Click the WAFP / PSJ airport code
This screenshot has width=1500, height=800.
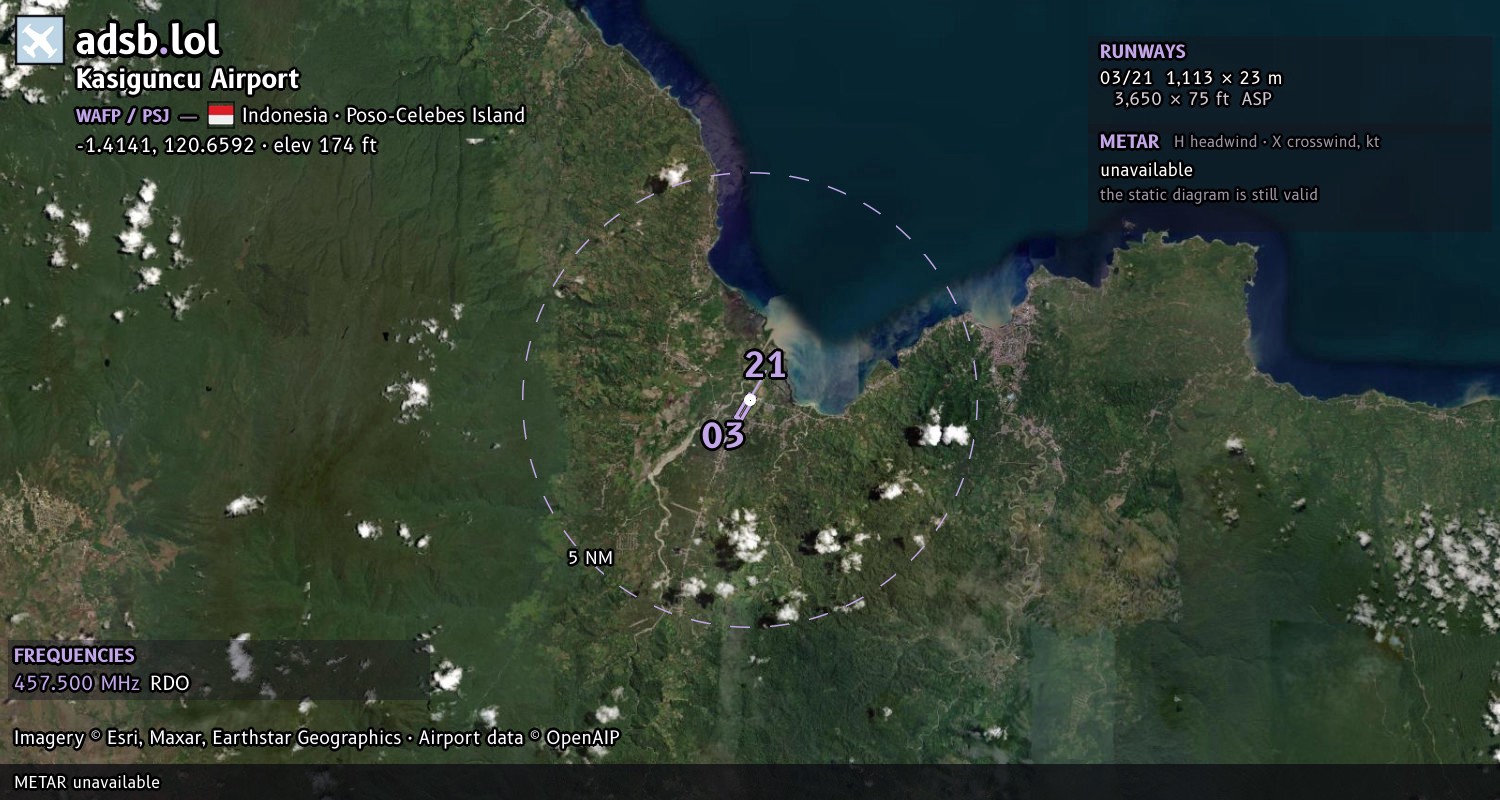(123, 115)
